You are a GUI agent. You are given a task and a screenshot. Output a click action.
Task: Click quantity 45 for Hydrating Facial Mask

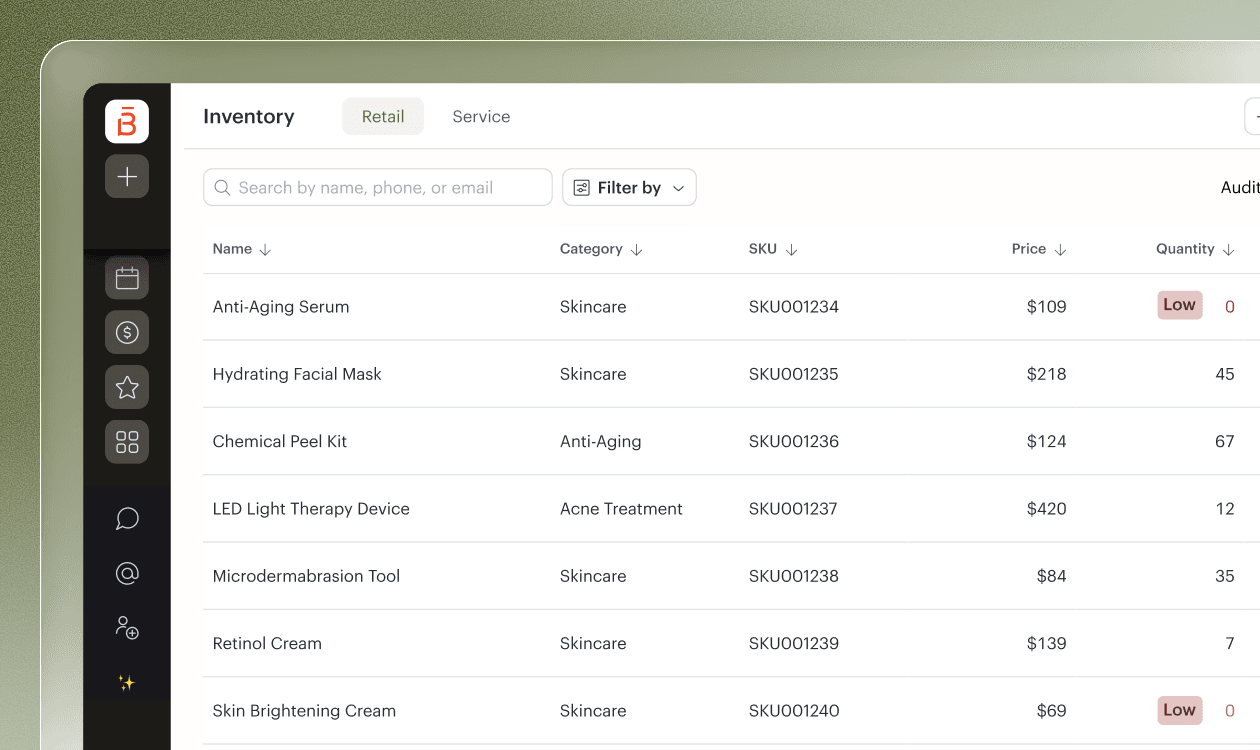[1225, 374]
